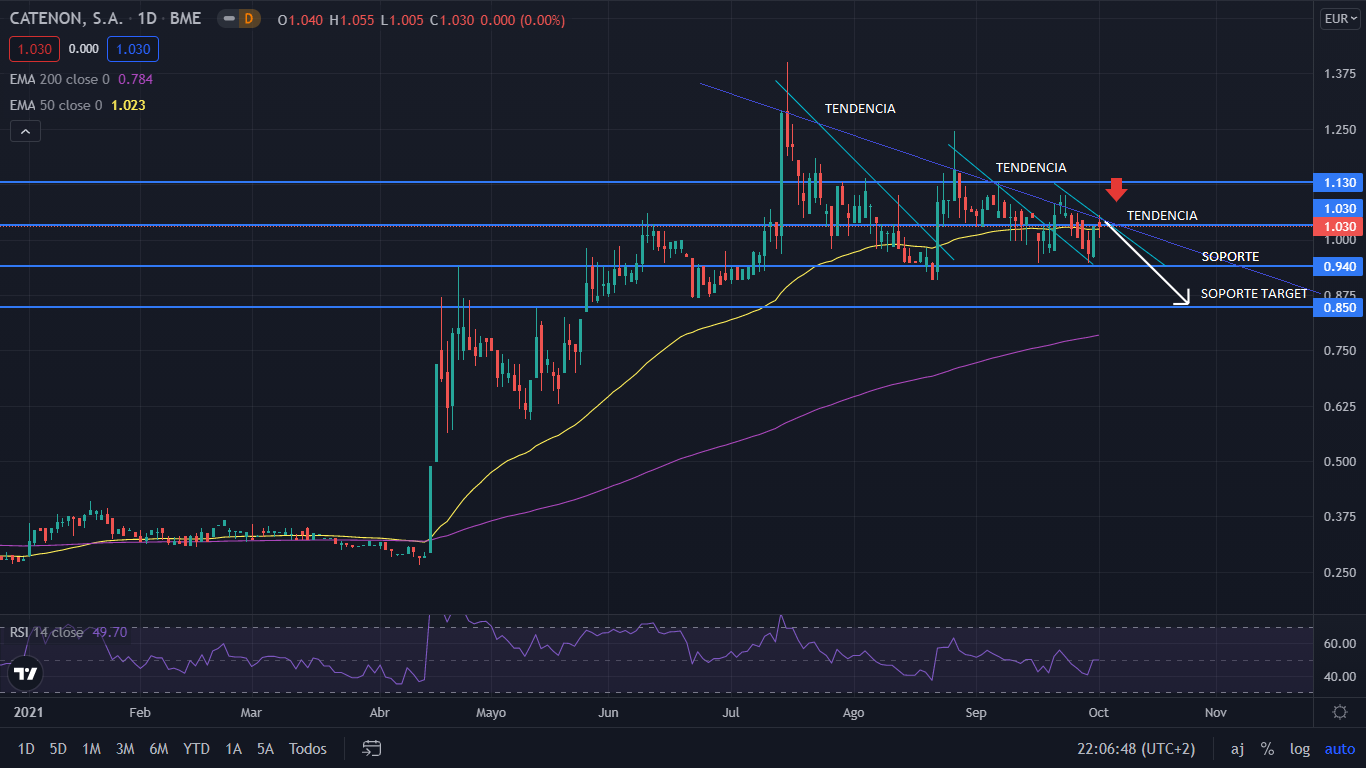Click the RSI 14 close indicator label

click(x=46, y=632)
